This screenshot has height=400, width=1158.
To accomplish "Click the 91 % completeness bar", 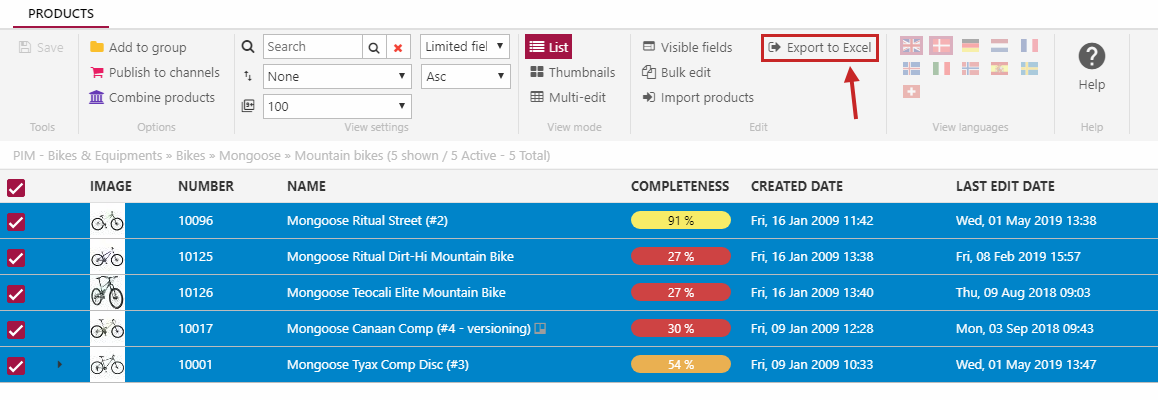I will [x=680, y=221].
